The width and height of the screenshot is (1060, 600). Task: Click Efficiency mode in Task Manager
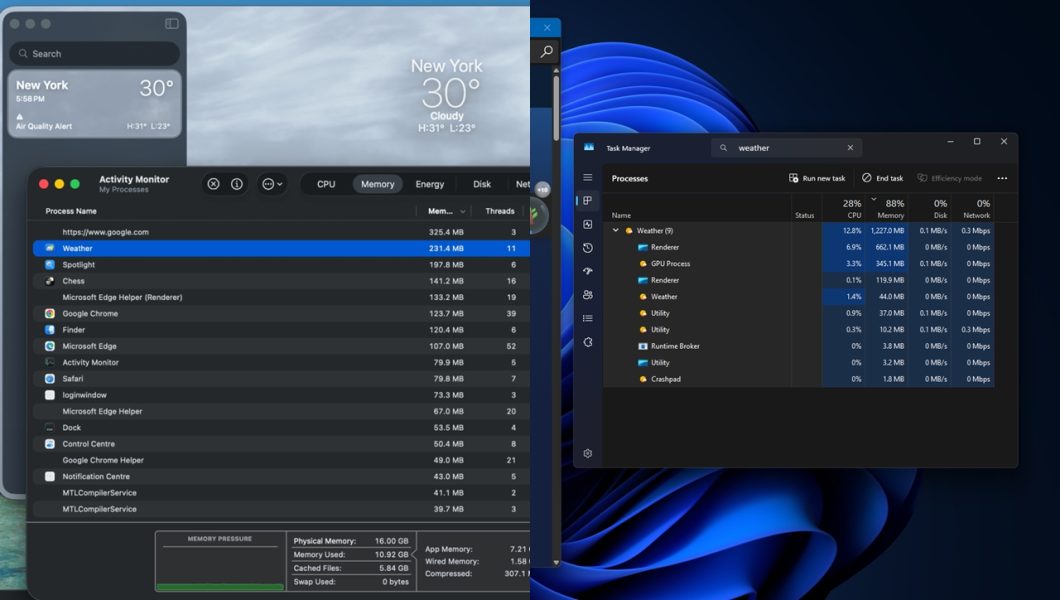point(949,178)
